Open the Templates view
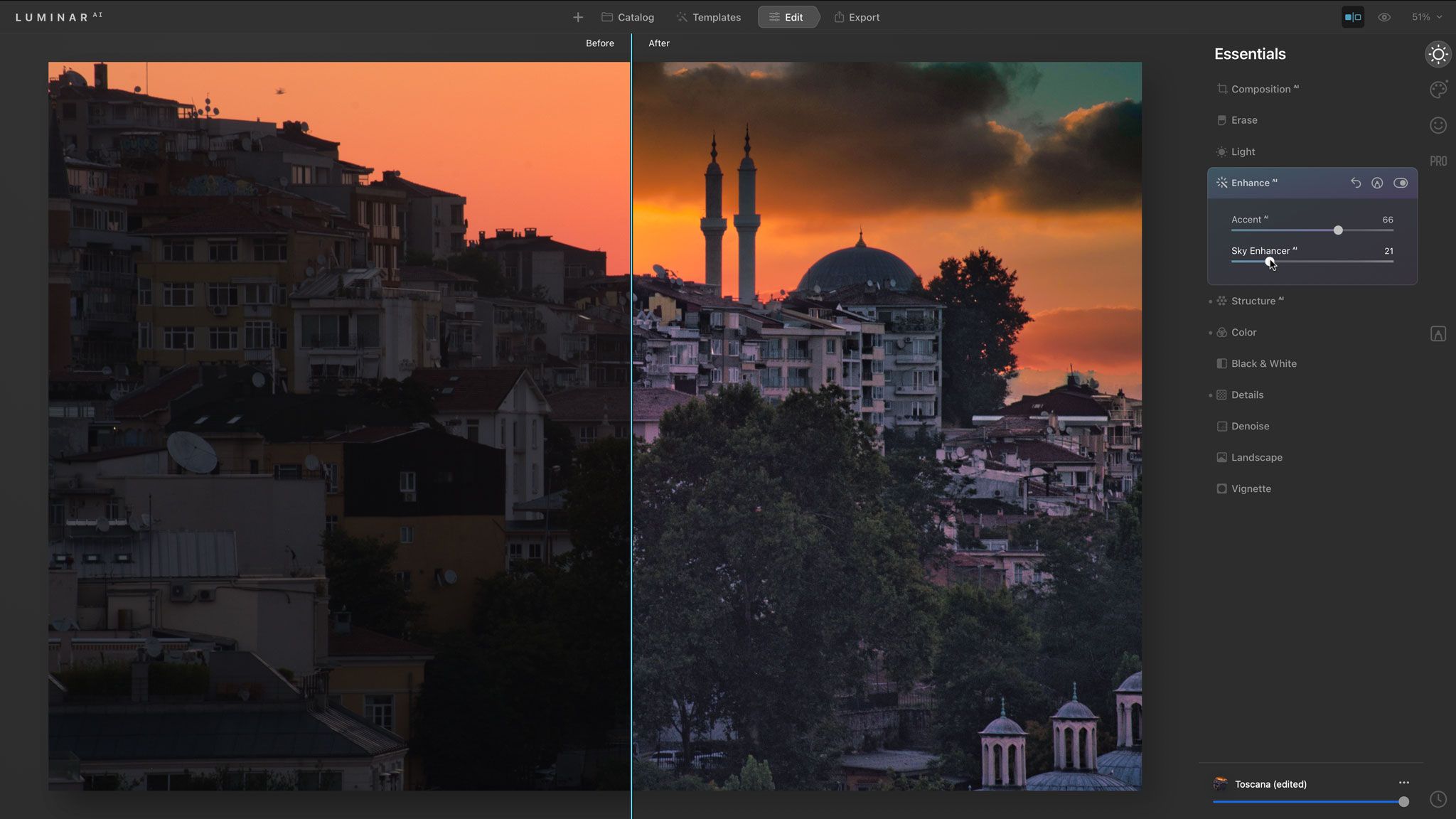Screen dimensions: 1456x819 pyautogui.click(x=708, y=17)
